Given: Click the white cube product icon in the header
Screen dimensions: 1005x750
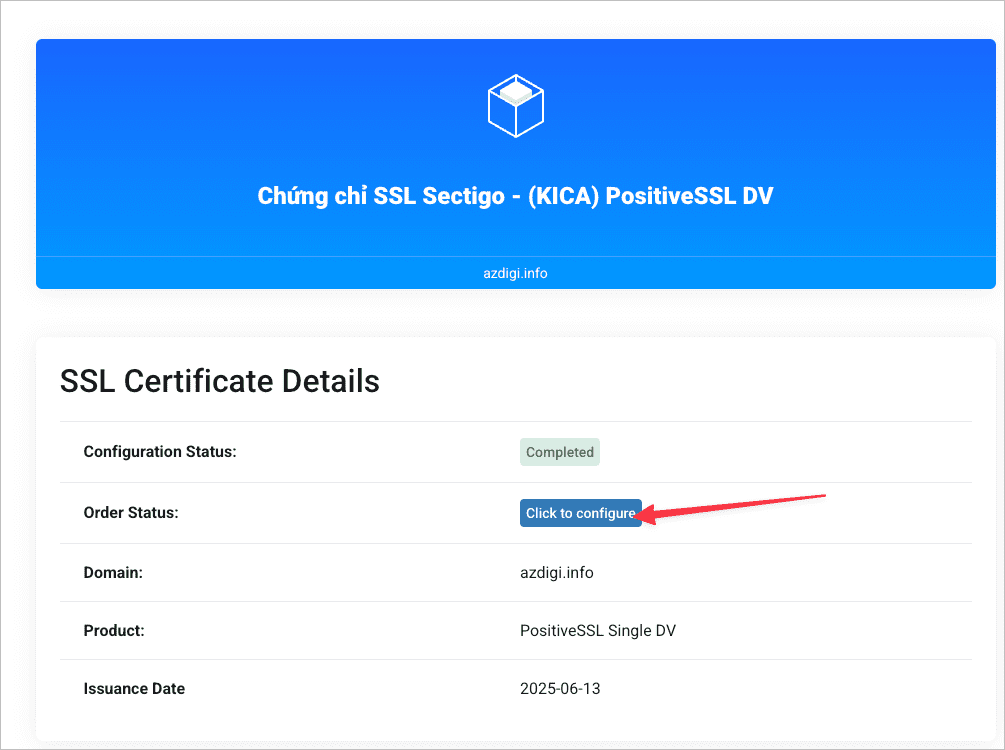Looking at the screenshot, I should coord(515,104).
